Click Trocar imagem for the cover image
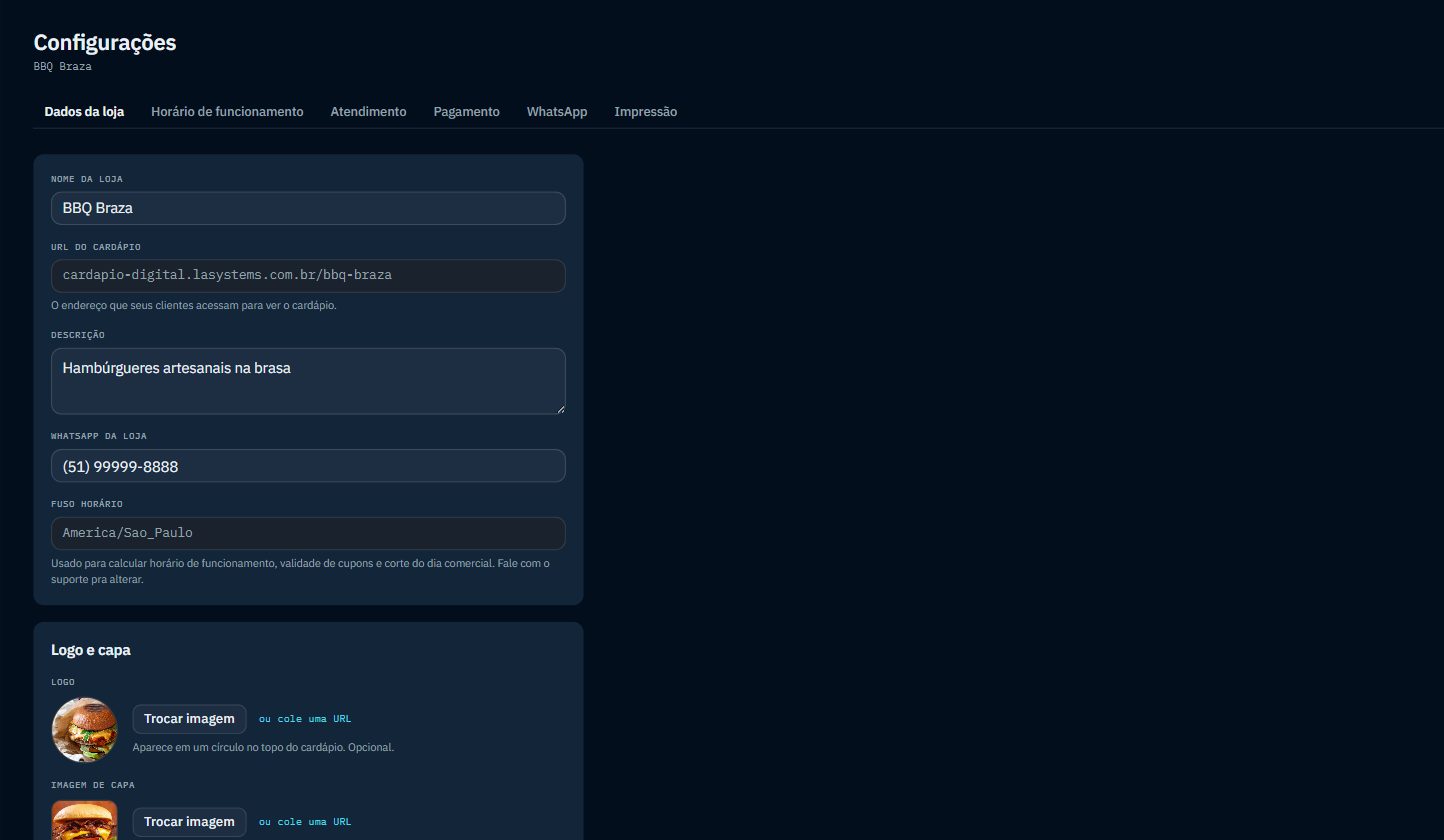The height and width of the screenshot is (840, 1444). click(189, 822)
